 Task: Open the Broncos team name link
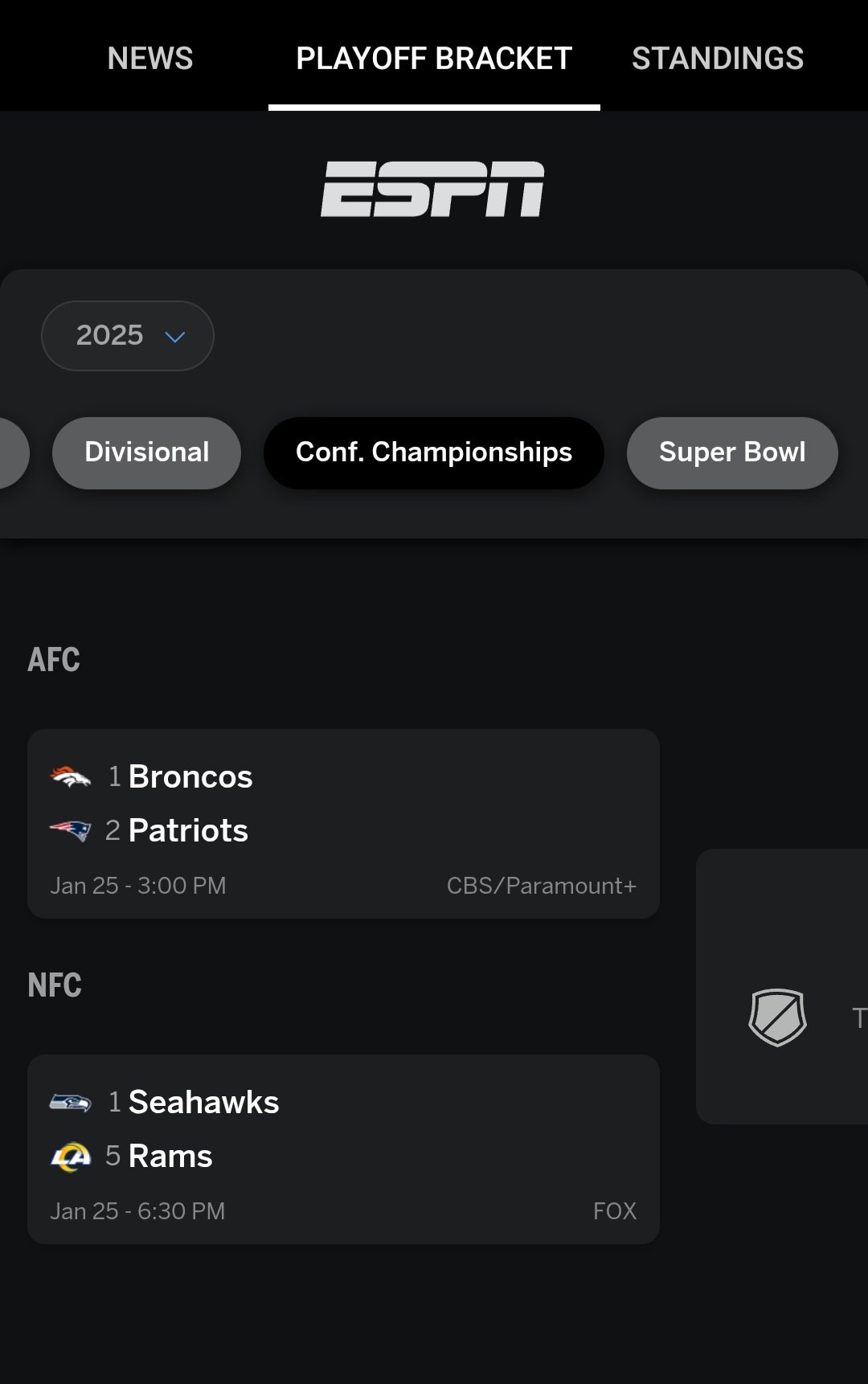tap(190, 777)
